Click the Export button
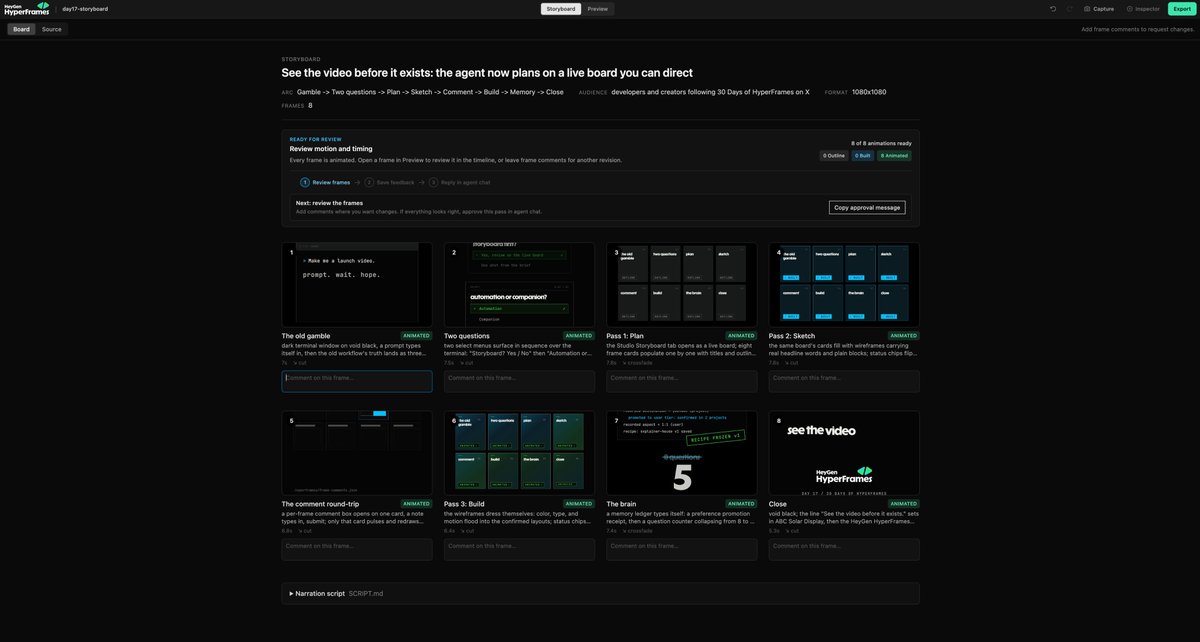Screen dimensions: 1200x642 click(1181, 9)
